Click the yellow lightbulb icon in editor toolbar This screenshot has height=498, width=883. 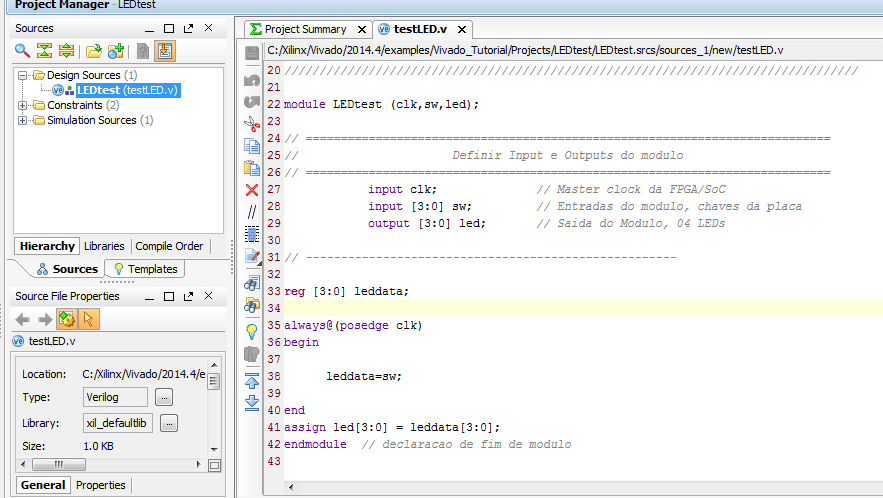tap(252, 331)
